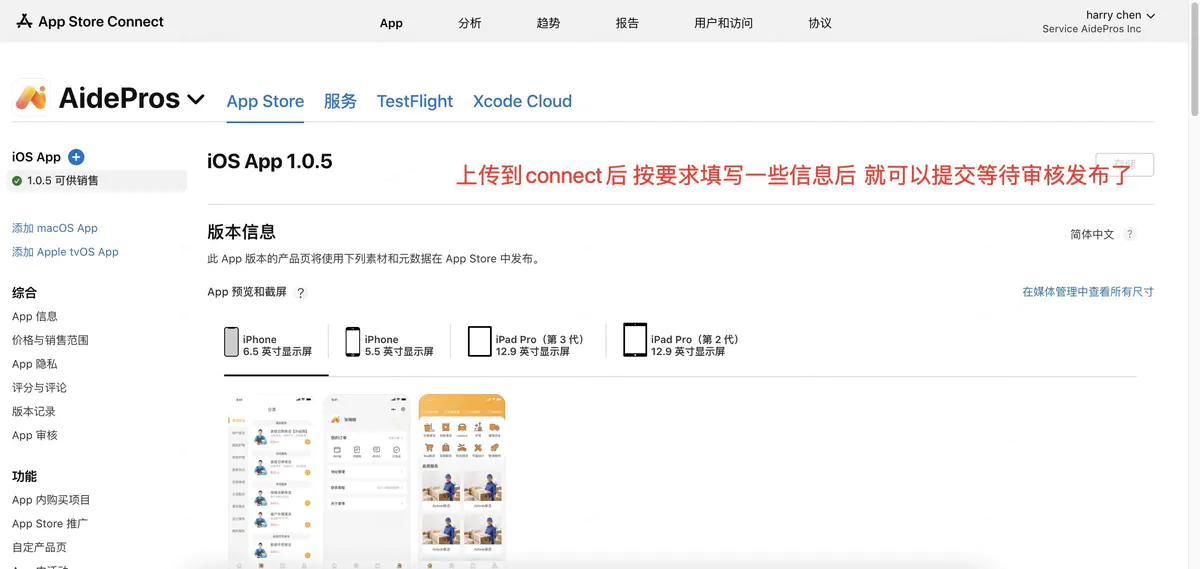Open 在媒体管理中查看所有尺寸 link
Viewport: 1200px width, 569px height.
1088,292
